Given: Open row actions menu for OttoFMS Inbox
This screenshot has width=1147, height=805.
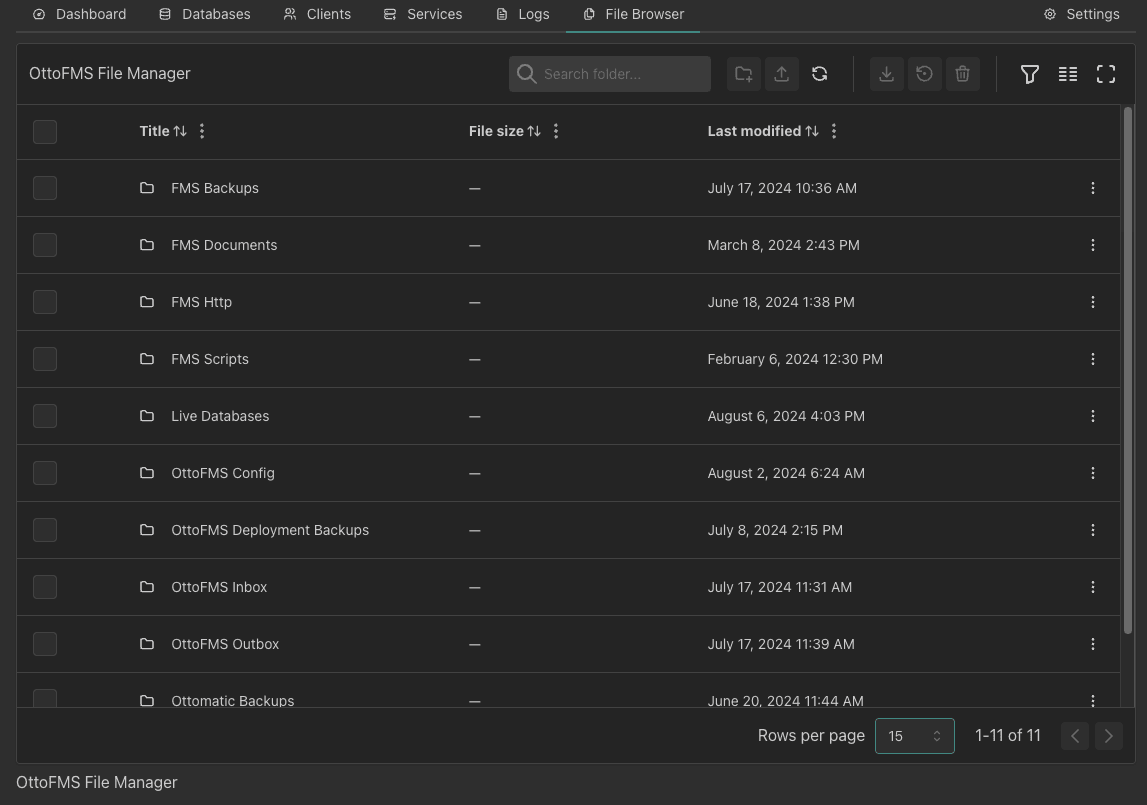Looking at the screenshot, I should 1092,587.
